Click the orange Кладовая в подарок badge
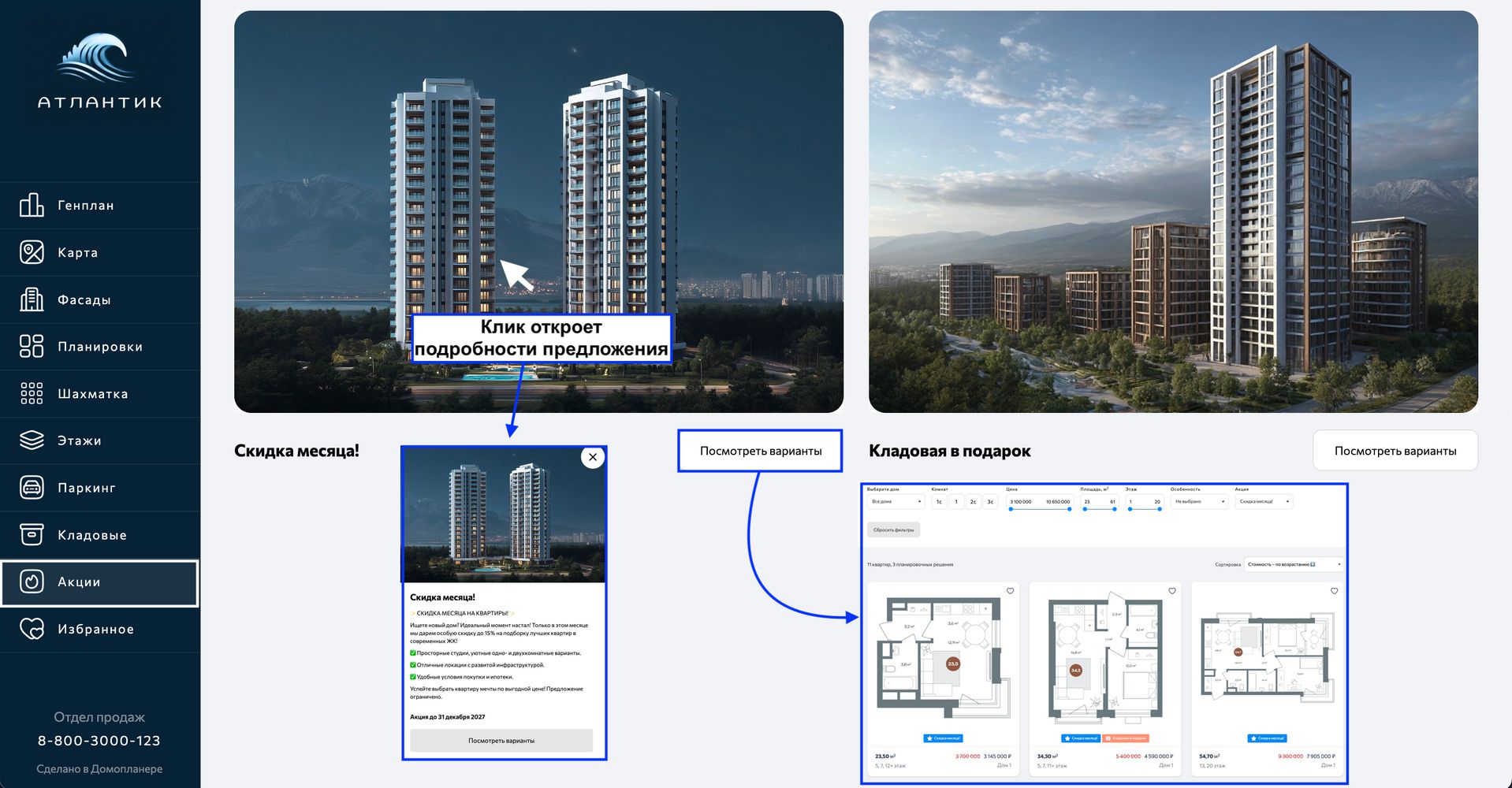The width and height of the screenshot is (1512, 788). [x=1126, y=738]
